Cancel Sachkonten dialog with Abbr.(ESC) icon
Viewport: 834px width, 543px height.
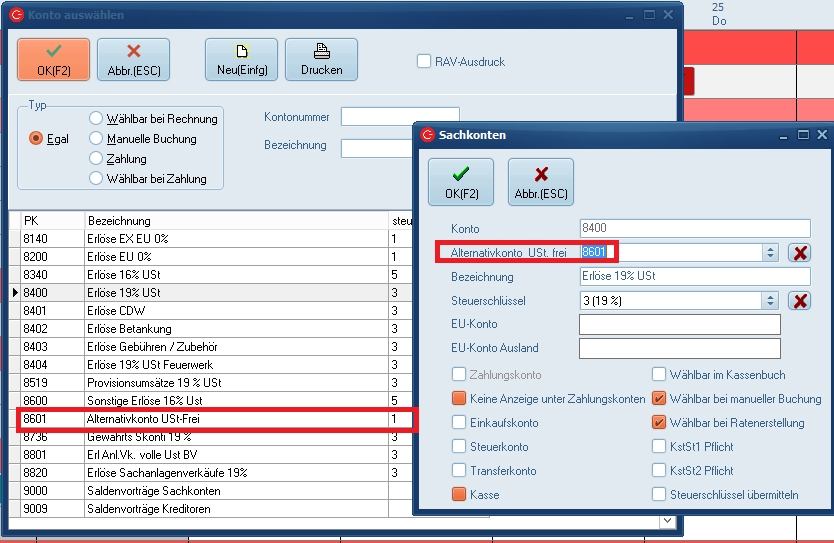(541, 174)
